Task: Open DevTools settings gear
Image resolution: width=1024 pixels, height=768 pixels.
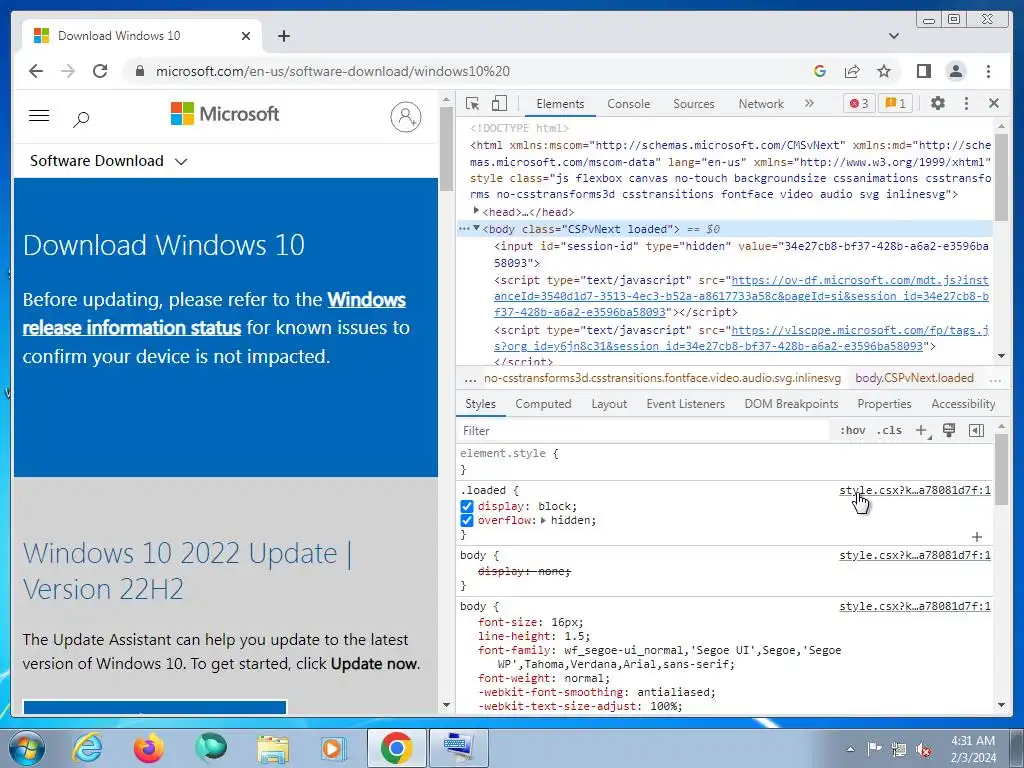Action: pyautogui.click(x=938, y=103)
